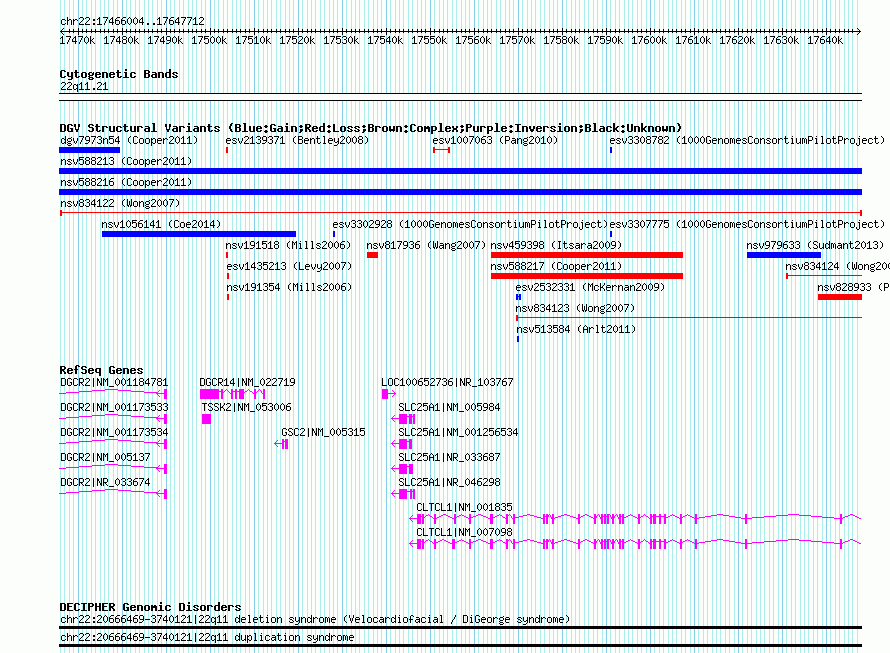This screenshot has height=653, width=890.
Task: Click DGCR2|NM_001184781 gene label
Action: 114,382
